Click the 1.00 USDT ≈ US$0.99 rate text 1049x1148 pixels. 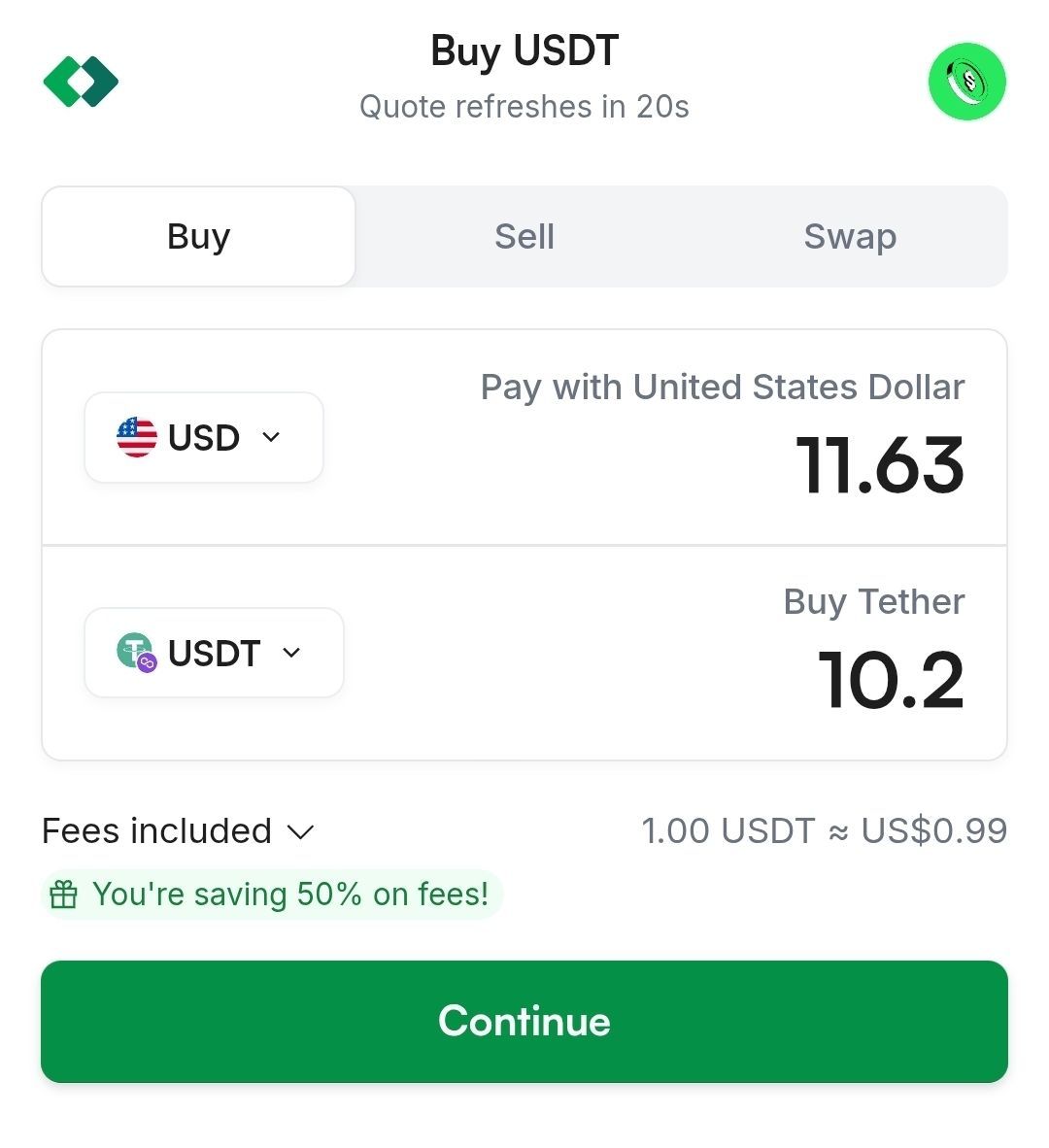click(x=825, y=831)
